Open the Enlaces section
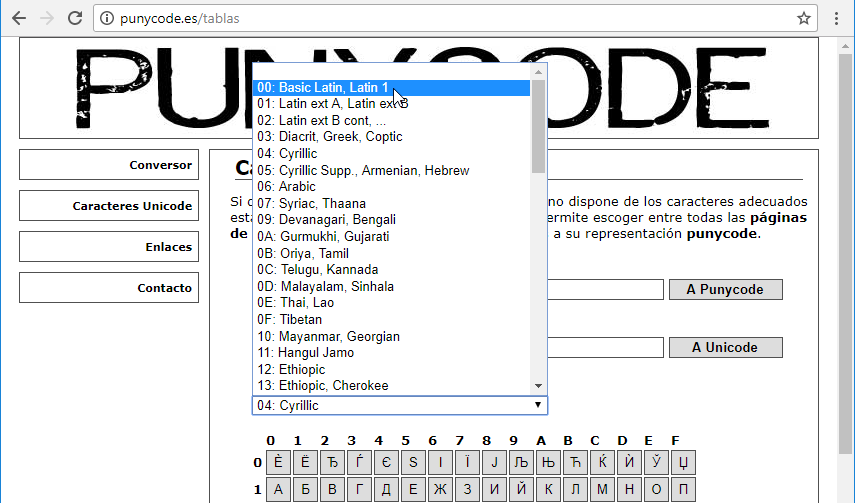Image resolution: width=855 pixels, height=503 pixels. point(110,247)
